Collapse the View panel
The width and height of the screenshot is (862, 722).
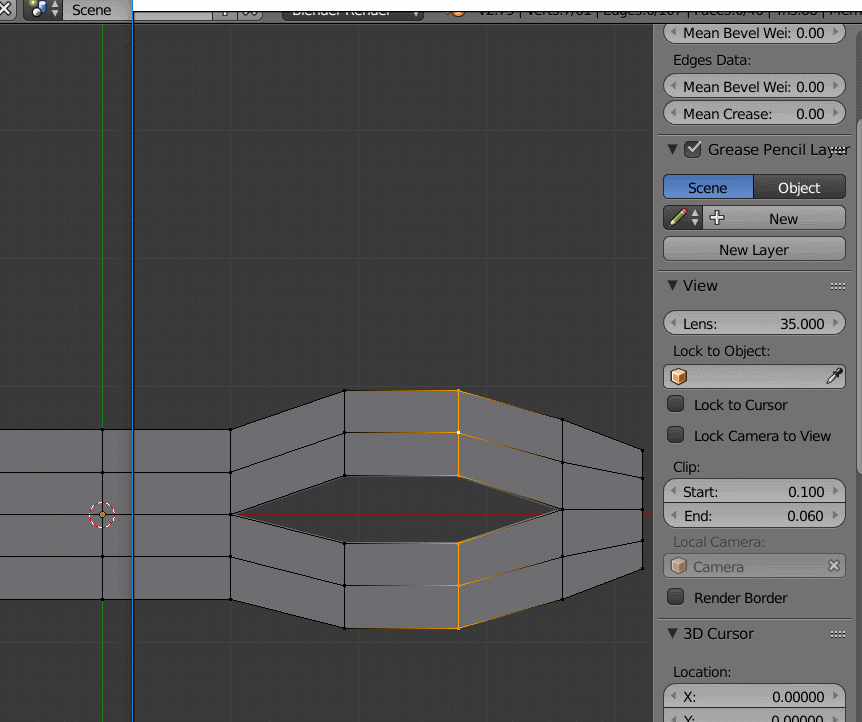coord(671,286)
